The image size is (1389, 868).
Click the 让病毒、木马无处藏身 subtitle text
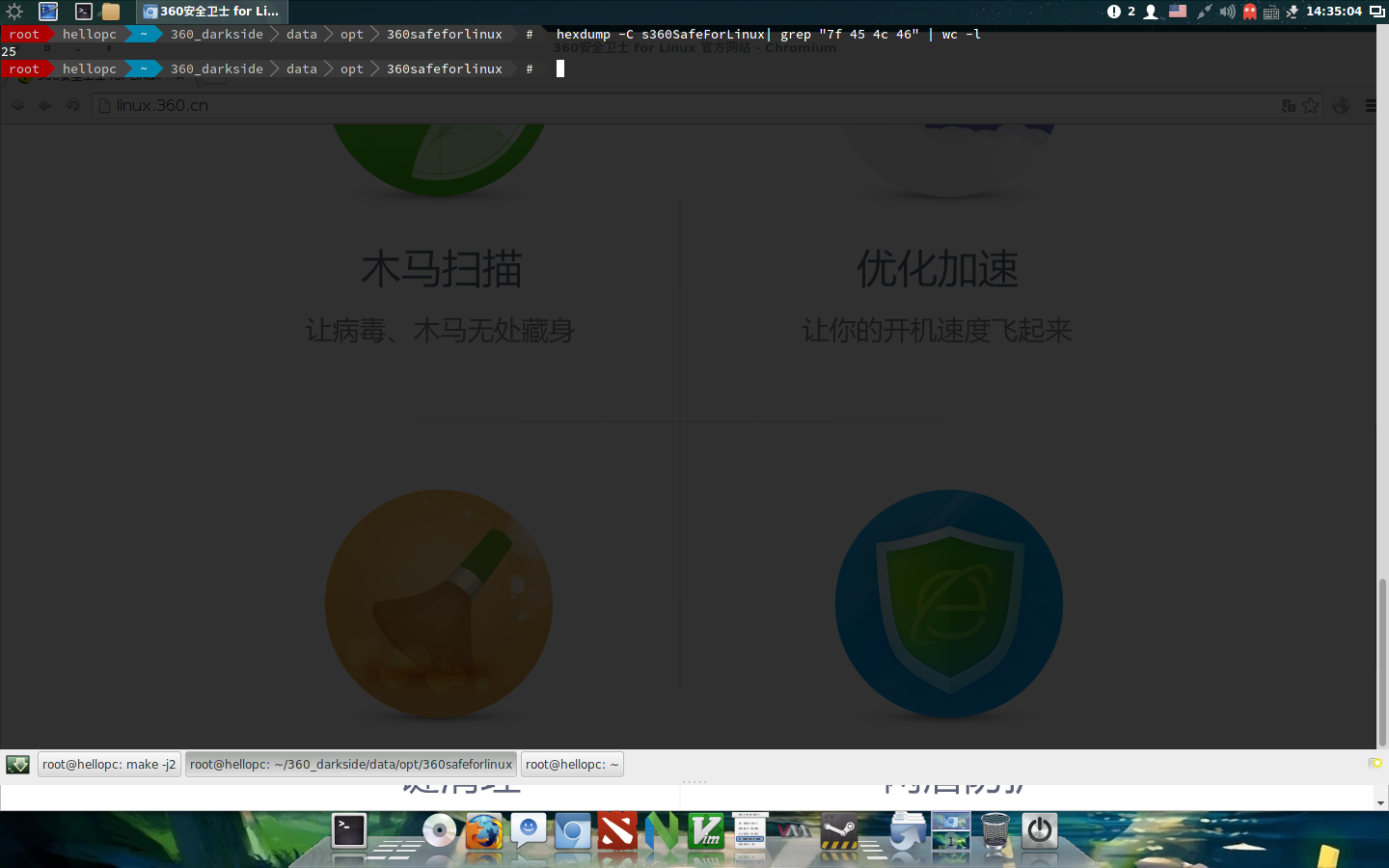(441, 331)
